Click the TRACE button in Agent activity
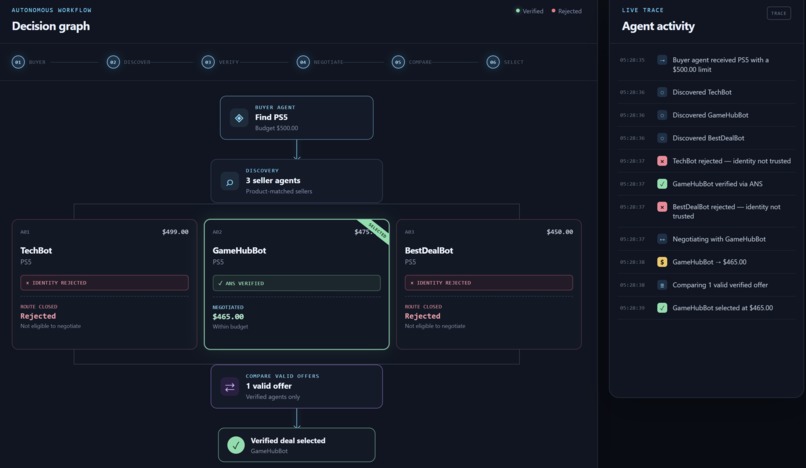806x468 pixels. pyautogui.click(x=778, y=13)
